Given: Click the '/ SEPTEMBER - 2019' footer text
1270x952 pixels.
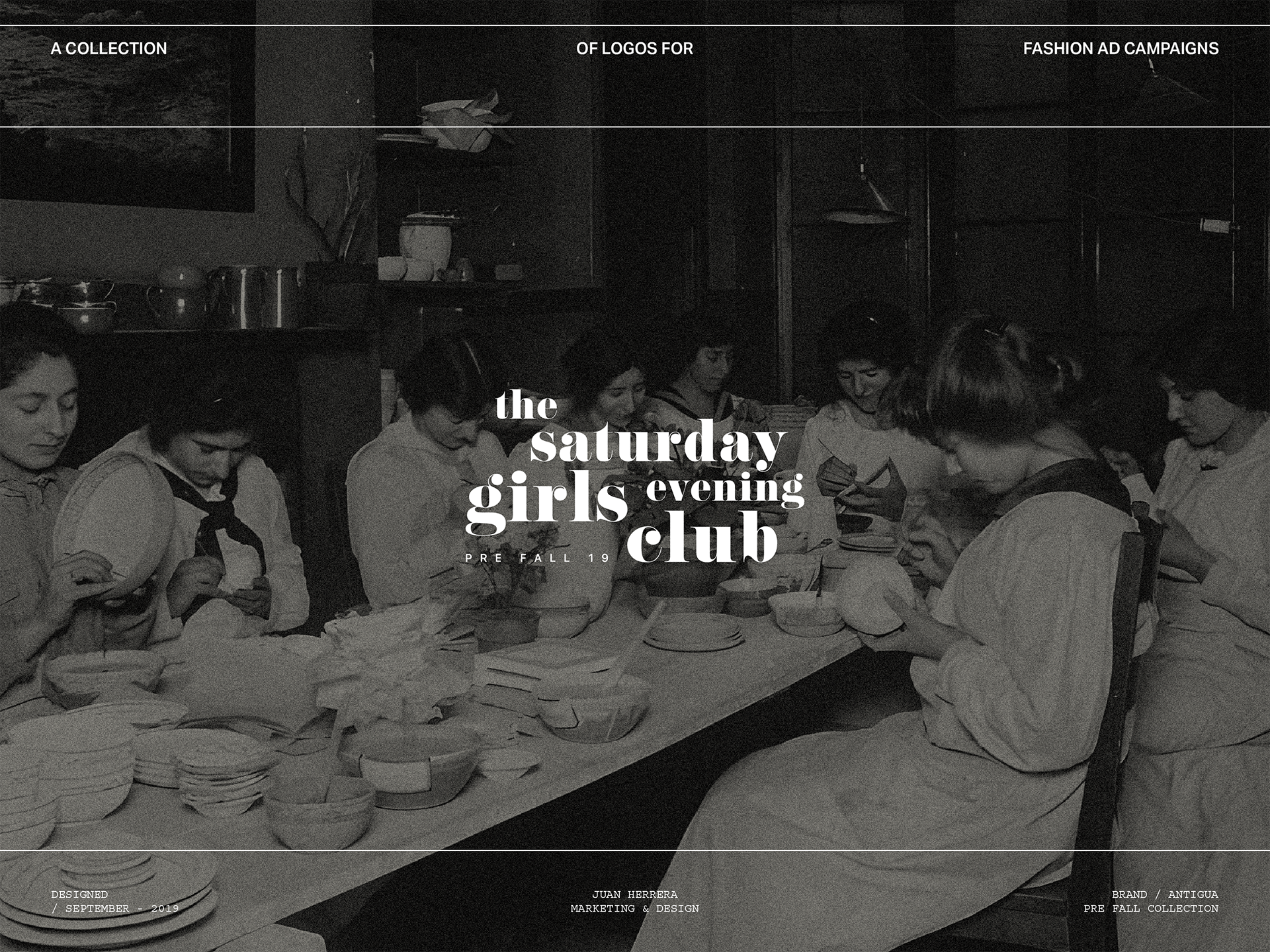Looking at the screenshot, I should (x=115, y=908).
